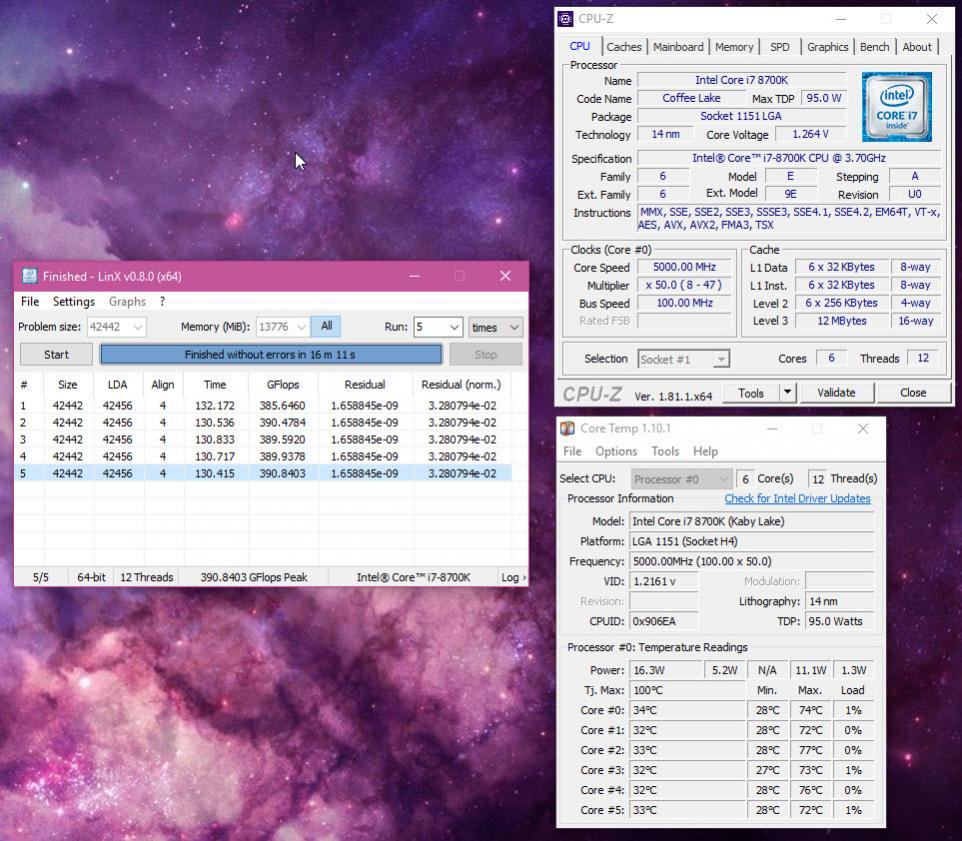Close the LinX window
The width and height of the screenshot is (962, 841).
pos(505,276)
